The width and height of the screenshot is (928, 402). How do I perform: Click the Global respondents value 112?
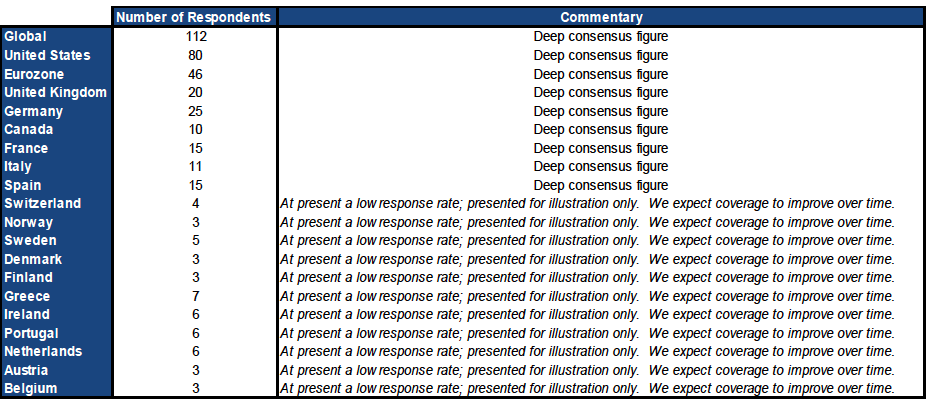[195, 37]
